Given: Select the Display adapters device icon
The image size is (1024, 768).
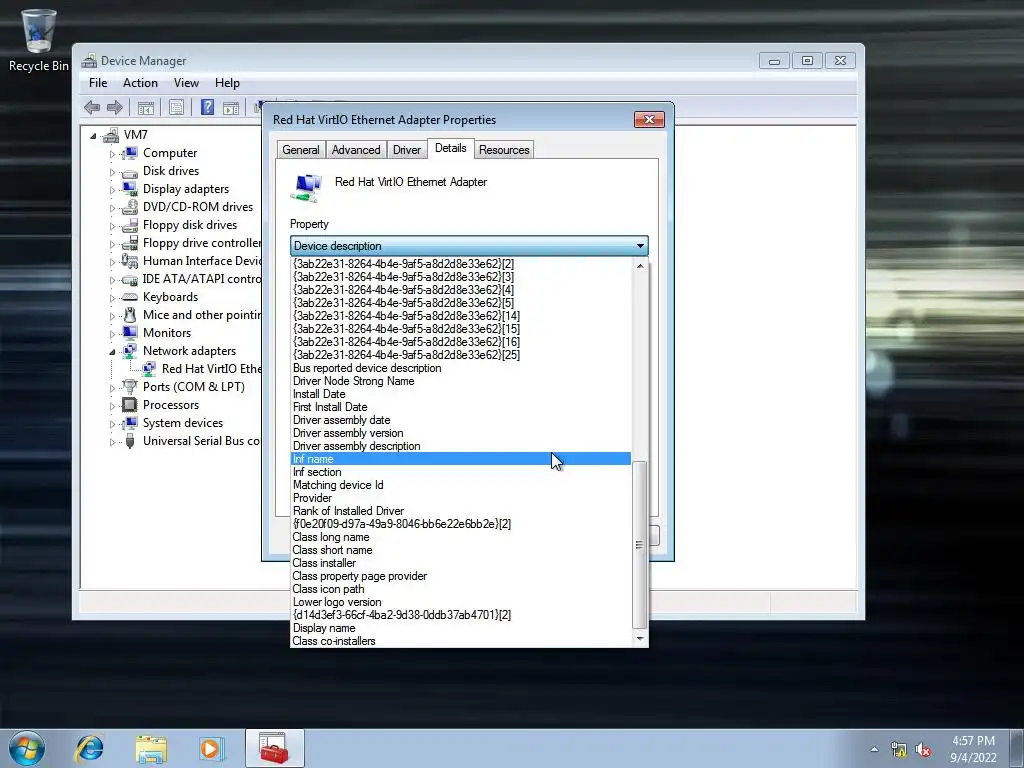Looking at the screenshot, I should pyautogui.click(x=130, y=189).
